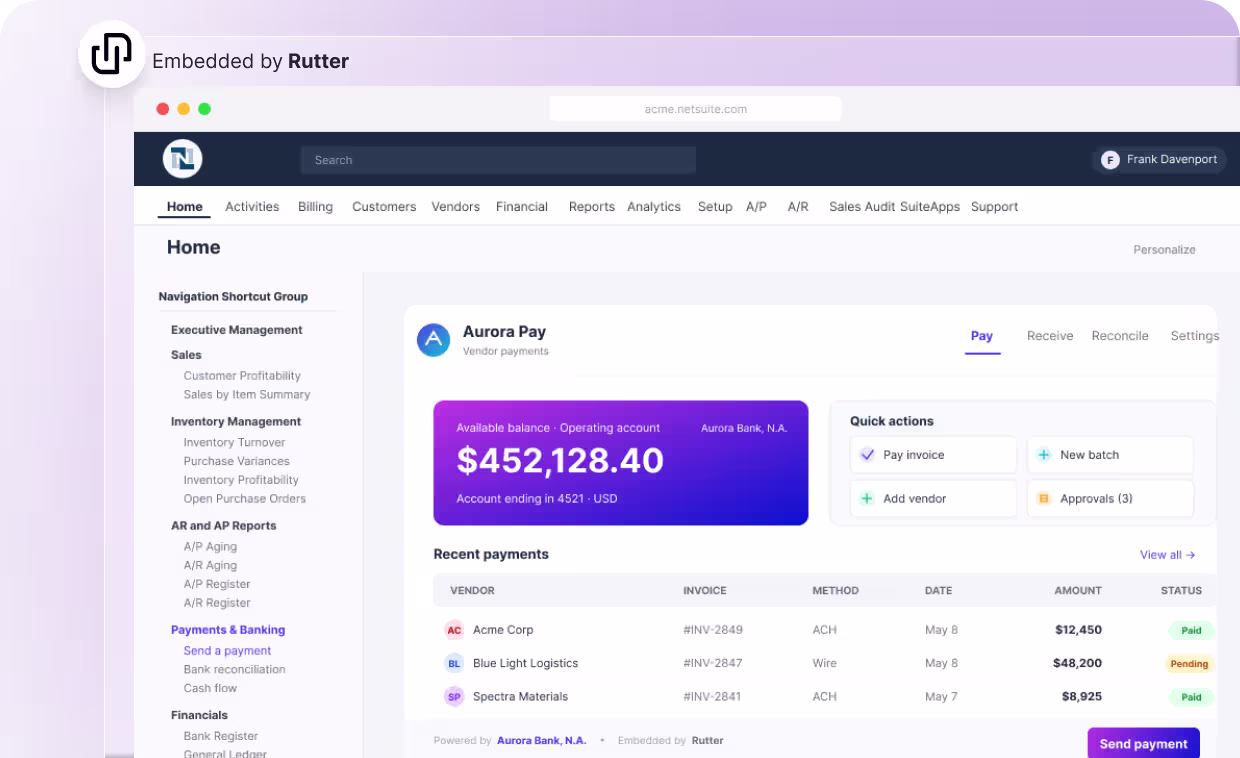This screenshot has height=758, width=1240.
Task: Click the BL avatar for Blue Light Logistics
Action: point(454,663)
